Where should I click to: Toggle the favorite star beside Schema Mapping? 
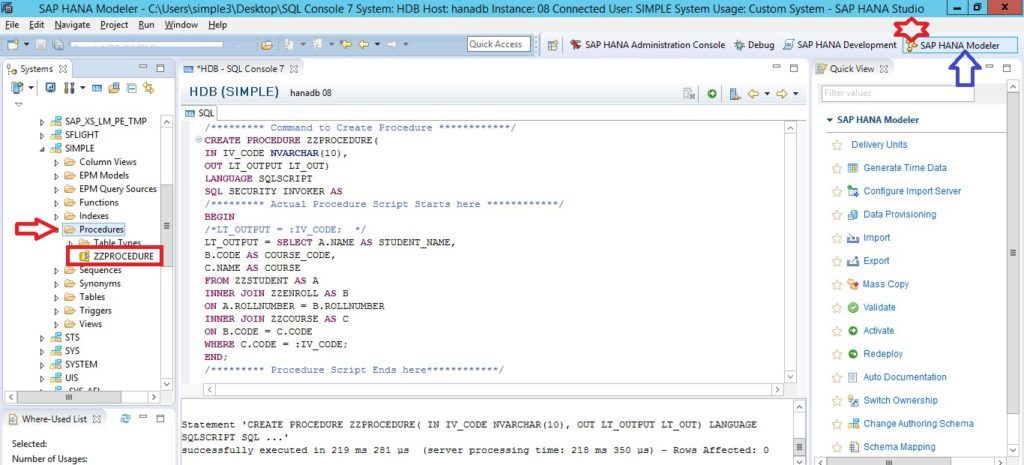(836, 447)
